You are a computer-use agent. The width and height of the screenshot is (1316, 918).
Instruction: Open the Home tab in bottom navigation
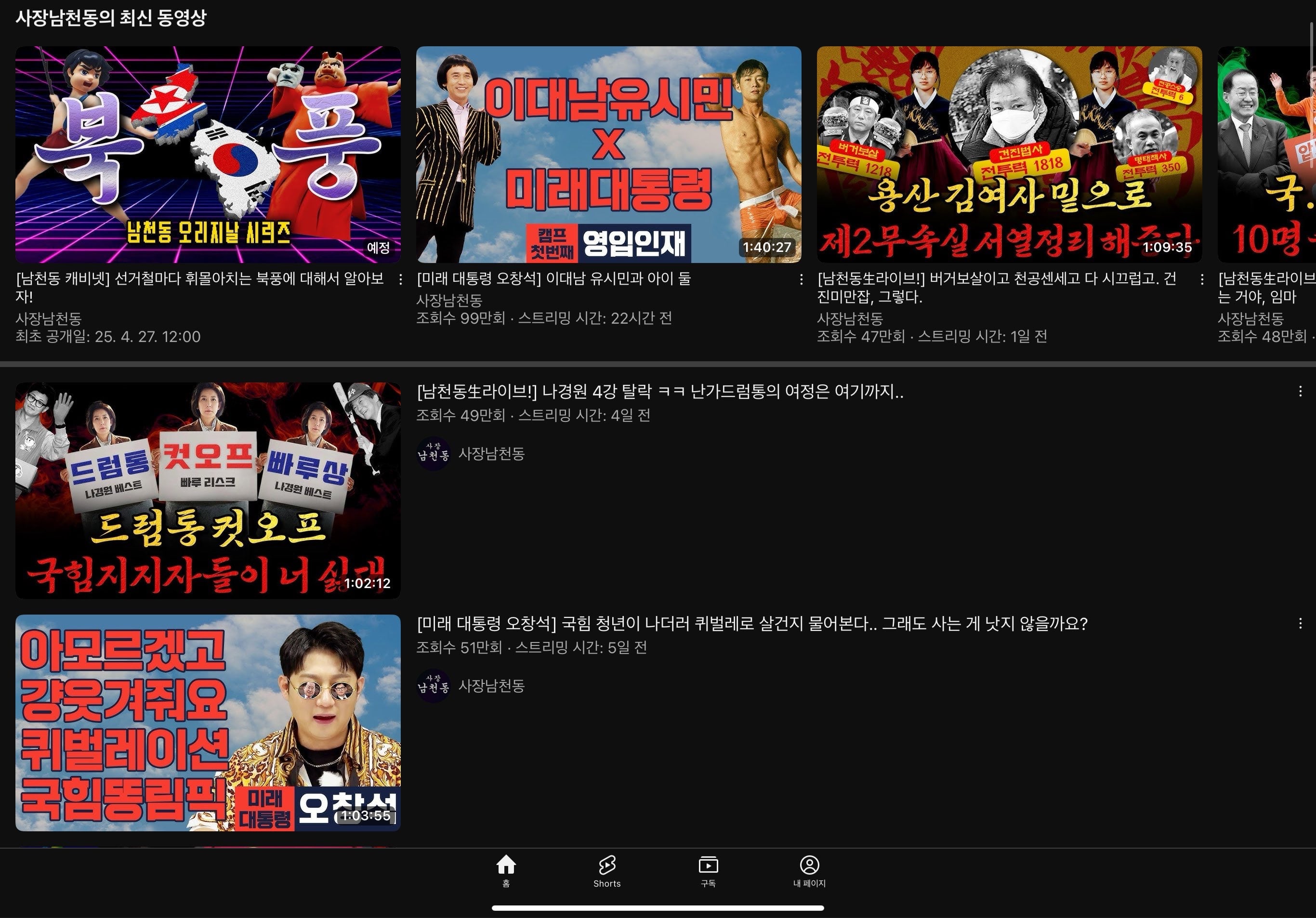(505, 870)
